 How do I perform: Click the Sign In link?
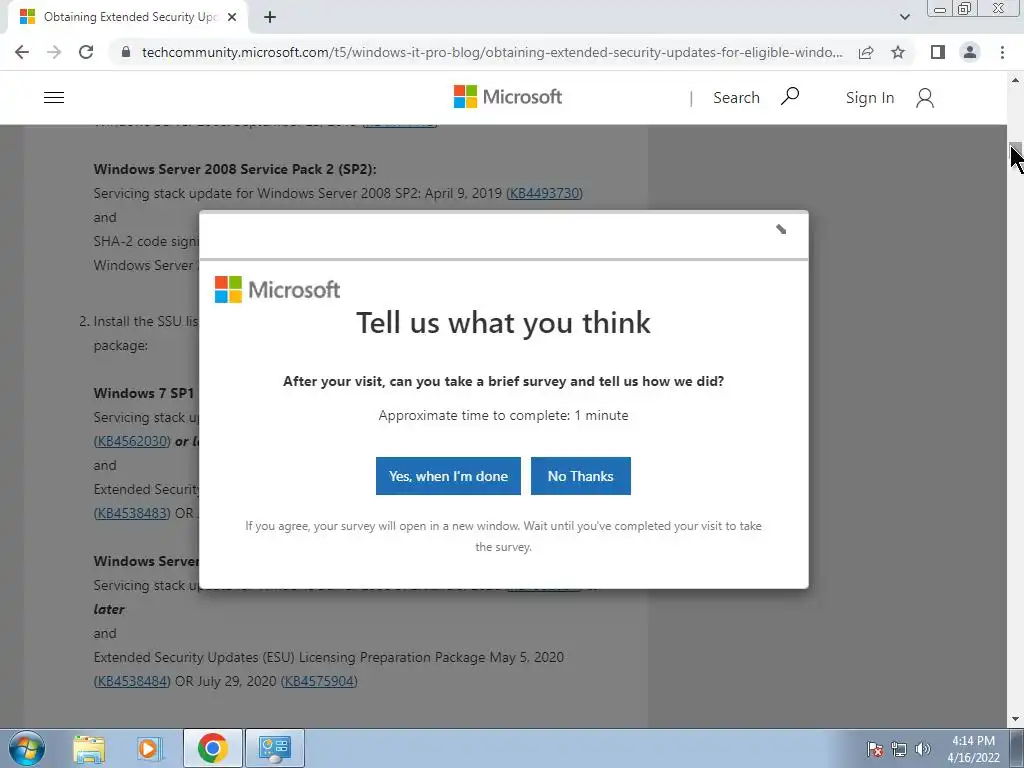click(x=869, y=98)
